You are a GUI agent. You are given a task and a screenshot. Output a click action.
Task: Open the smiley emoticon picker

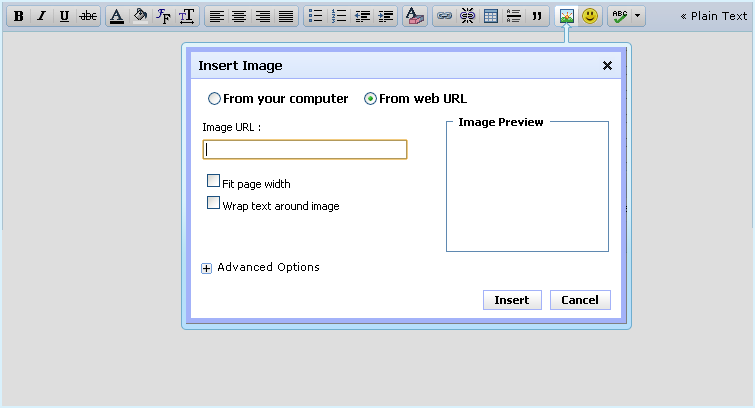[x=590, y=16]
